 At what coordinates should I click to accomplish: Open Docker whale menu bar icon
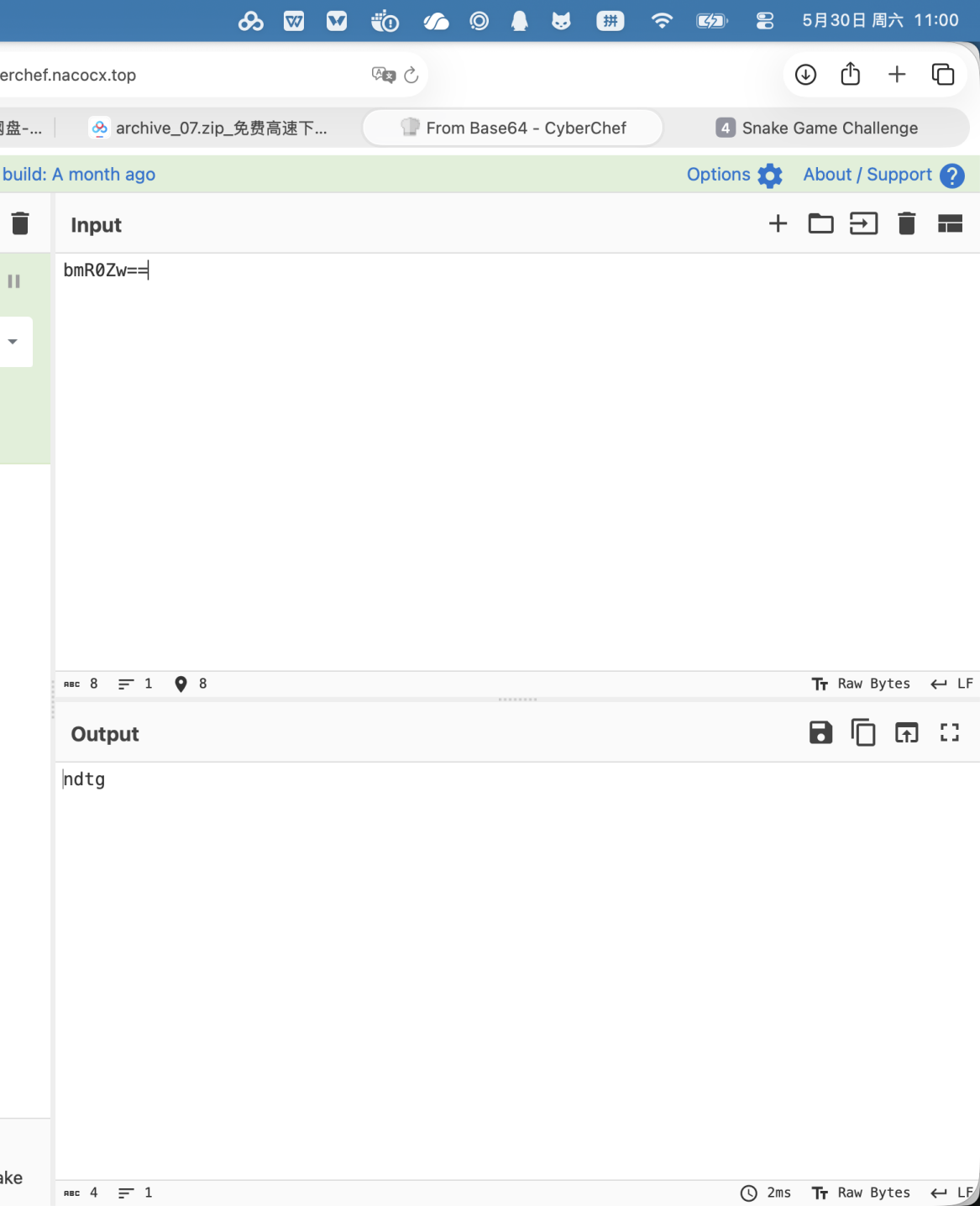(385, 20)
